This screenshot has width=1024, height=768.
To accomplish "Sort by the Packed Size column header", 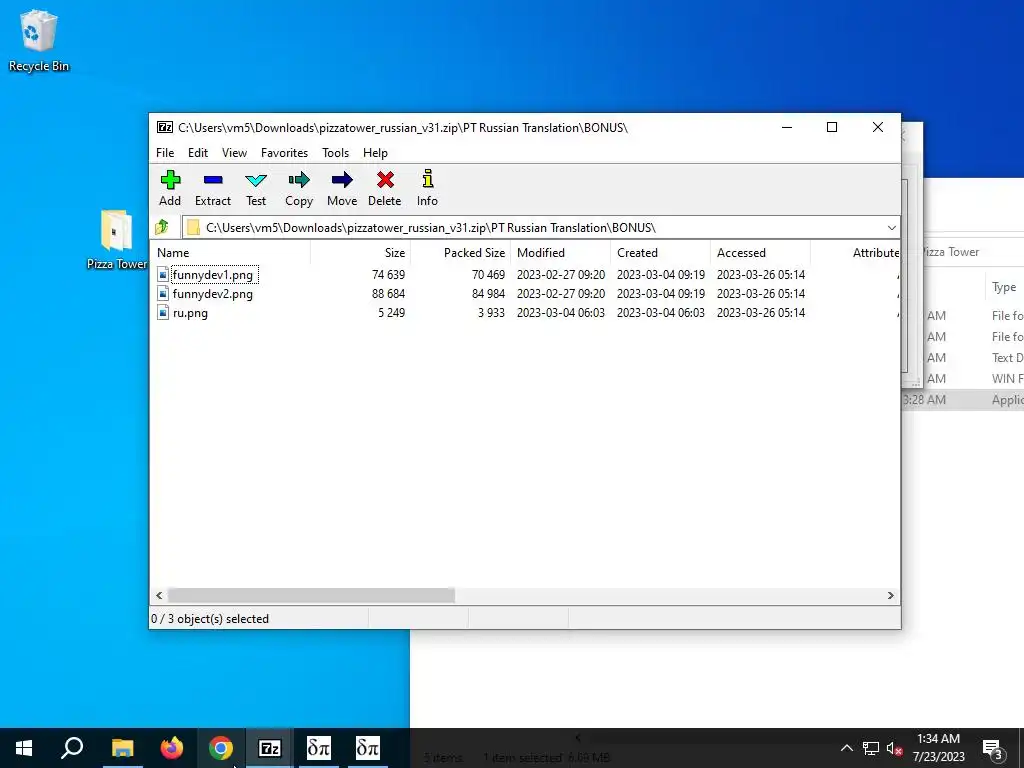I will [x=460, y=253].
